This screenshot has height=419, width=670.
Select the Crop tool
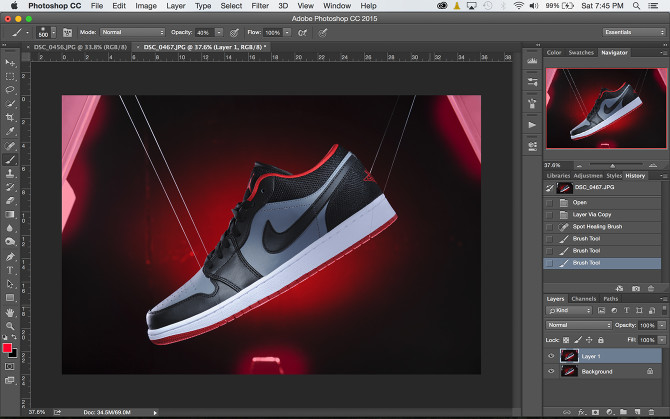10,117
